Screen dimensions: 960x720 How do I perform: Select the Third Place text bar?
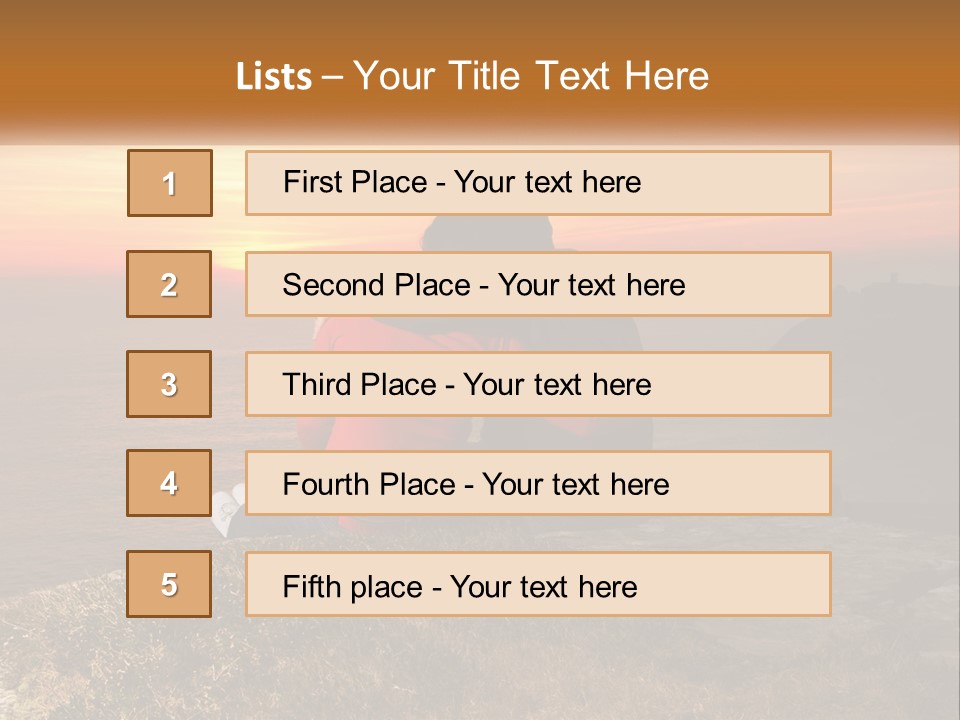pyautogui.click(x=538, y=384)
